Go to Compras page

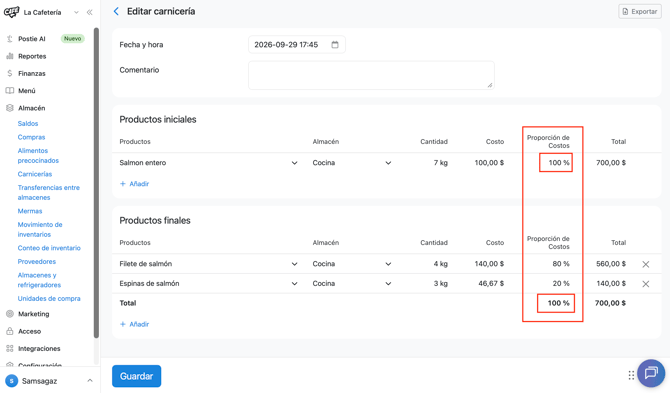point(31,137)
